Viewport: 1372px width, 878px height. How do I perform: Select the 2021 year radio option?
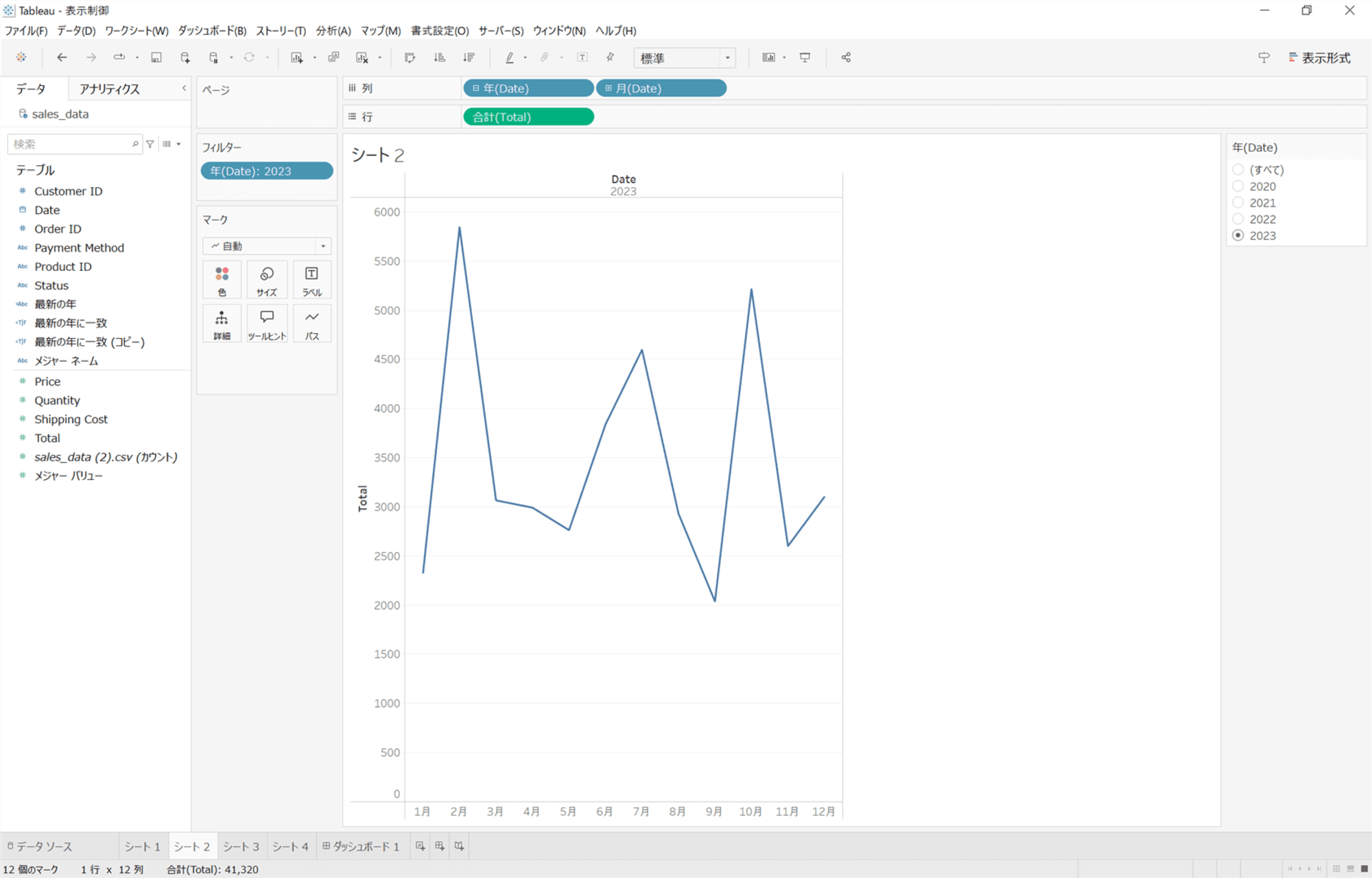pos(1238,202)
